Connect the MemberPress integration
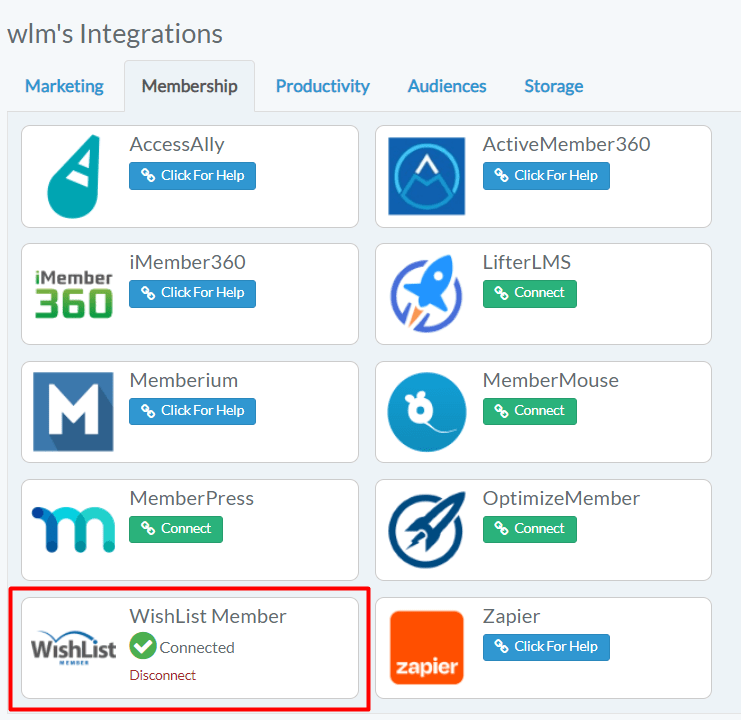The image size is (741, 720). coord(176,529)
